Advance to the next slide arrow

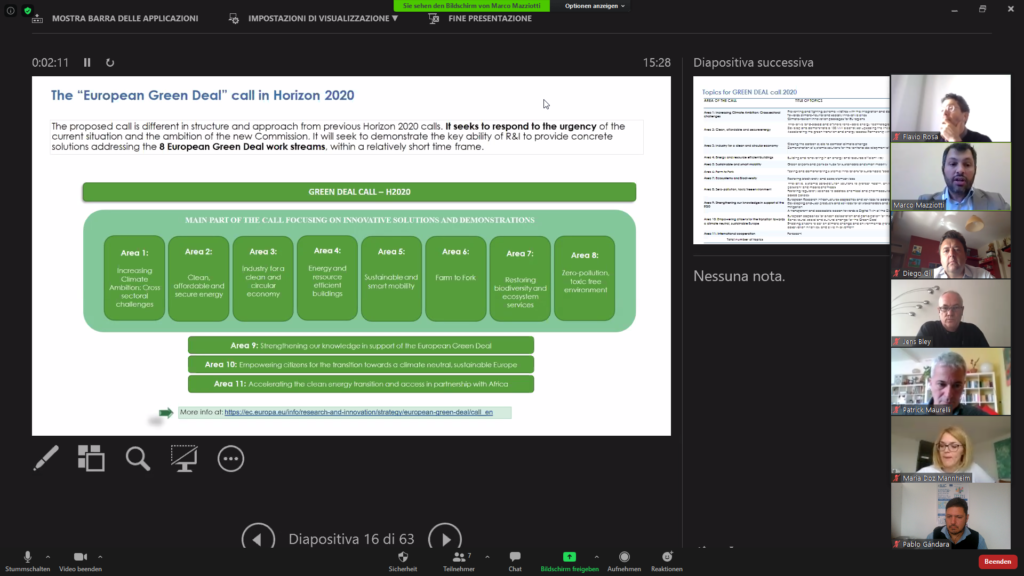coord(444,539)
